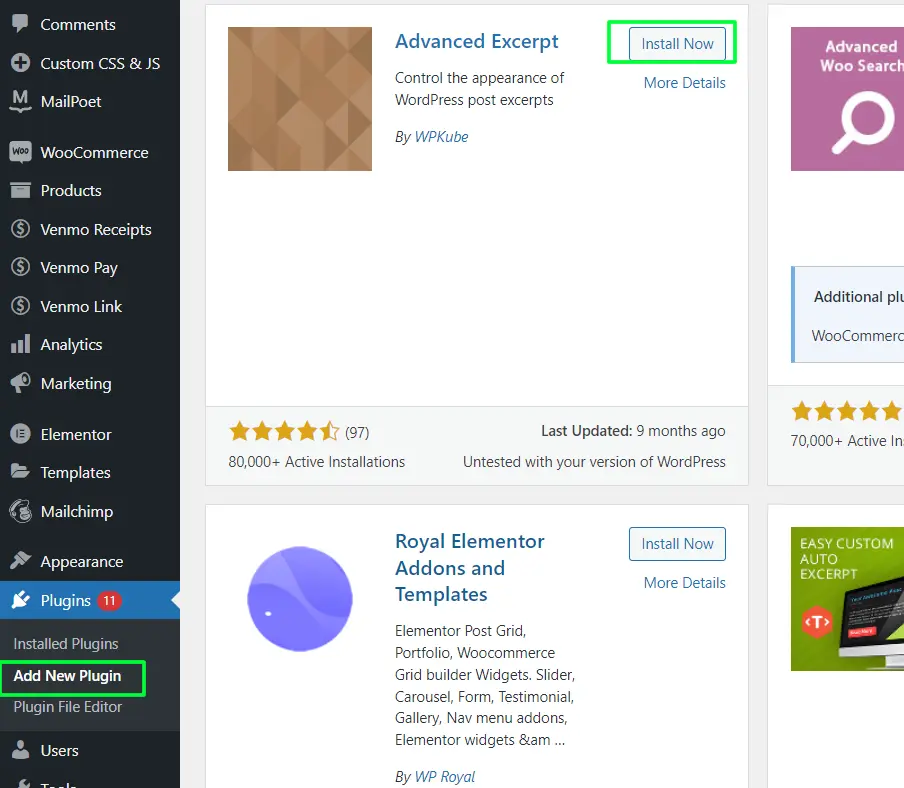Open Plugin File Editor submenu item
The height and width of the screenshot is (788, 904).
[68, 707]
